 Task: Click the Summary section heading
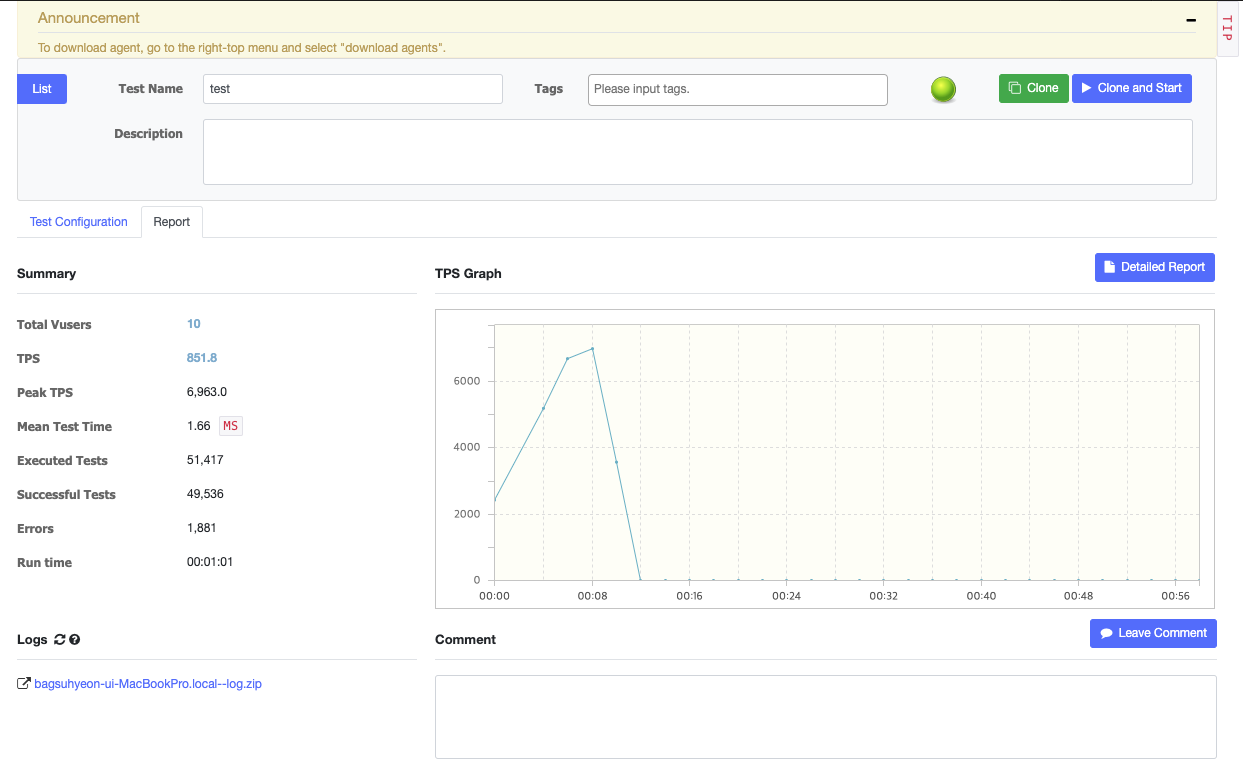pos(46,273)
